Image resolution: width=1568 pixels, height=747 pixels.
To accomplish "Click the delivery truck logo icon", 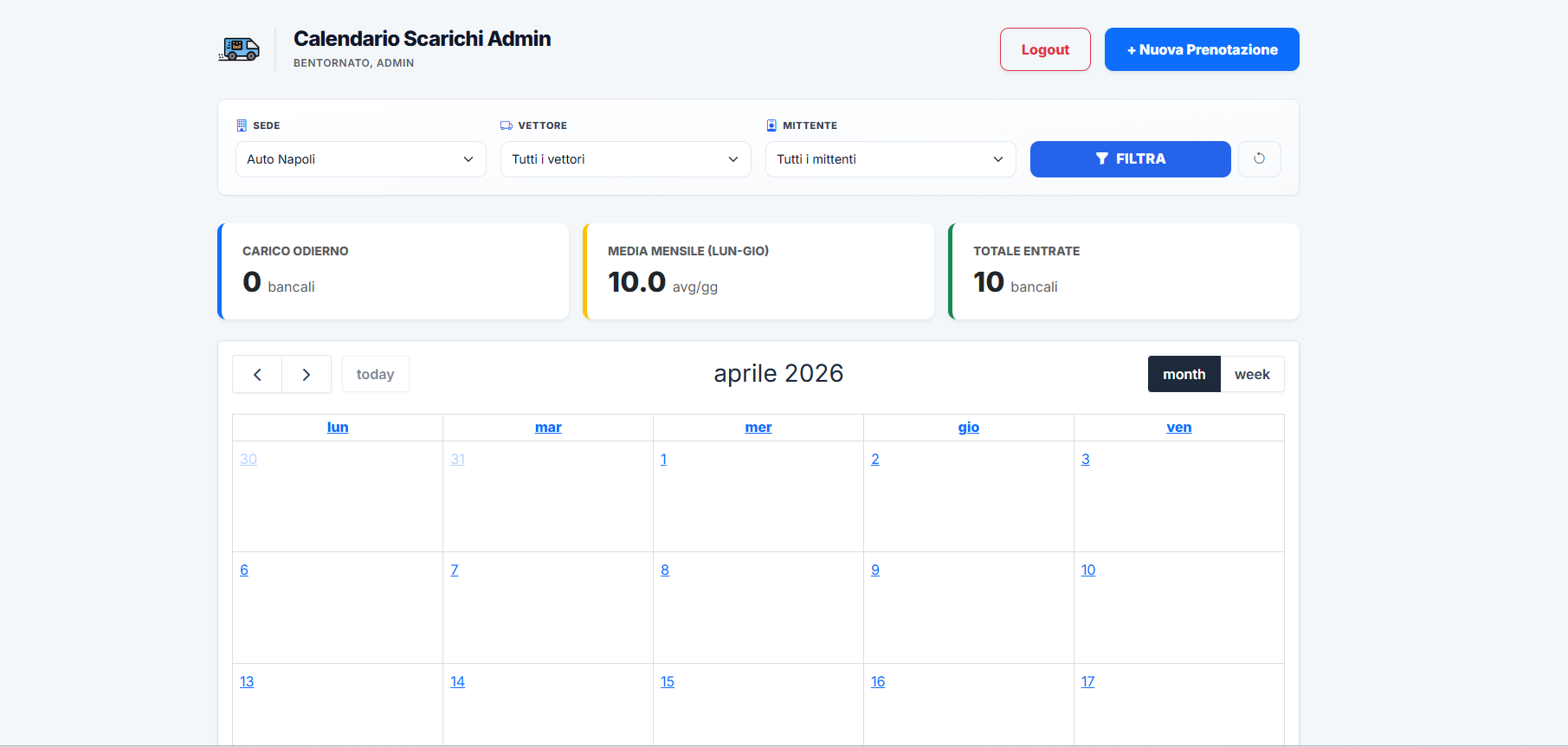I will point(239,49).
